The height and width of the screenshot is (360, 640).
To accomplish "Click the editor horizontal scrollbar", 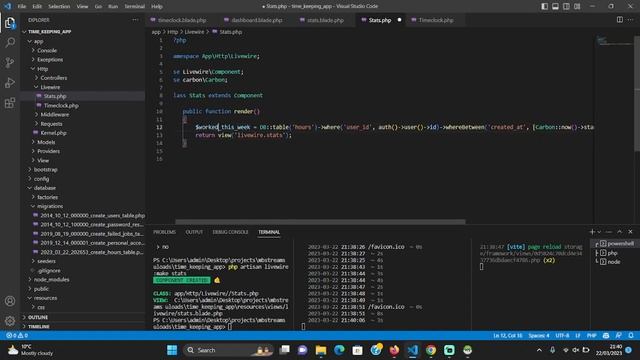I will 320,222.
